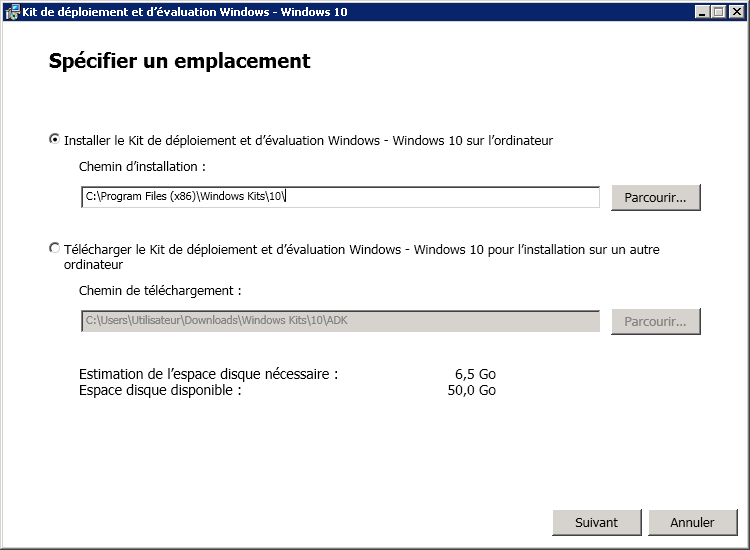
Task: Click the 6,5 Go required space value
Action: (x=475, y=374)
